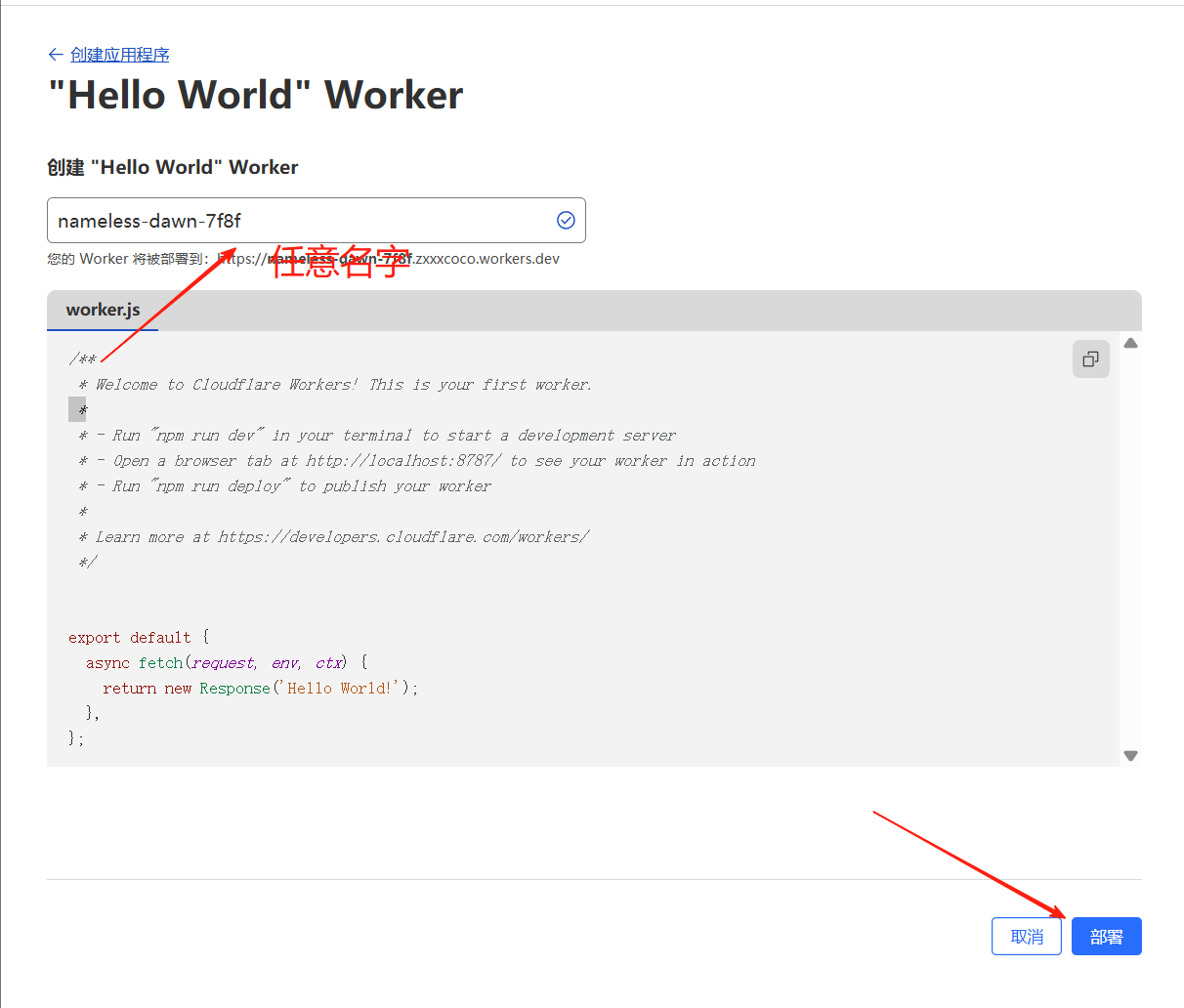This screenshot has height=1008, width=1184.
Task: Click the "return new Response('Hello World!');" line
Action: (x=260, y=689)
